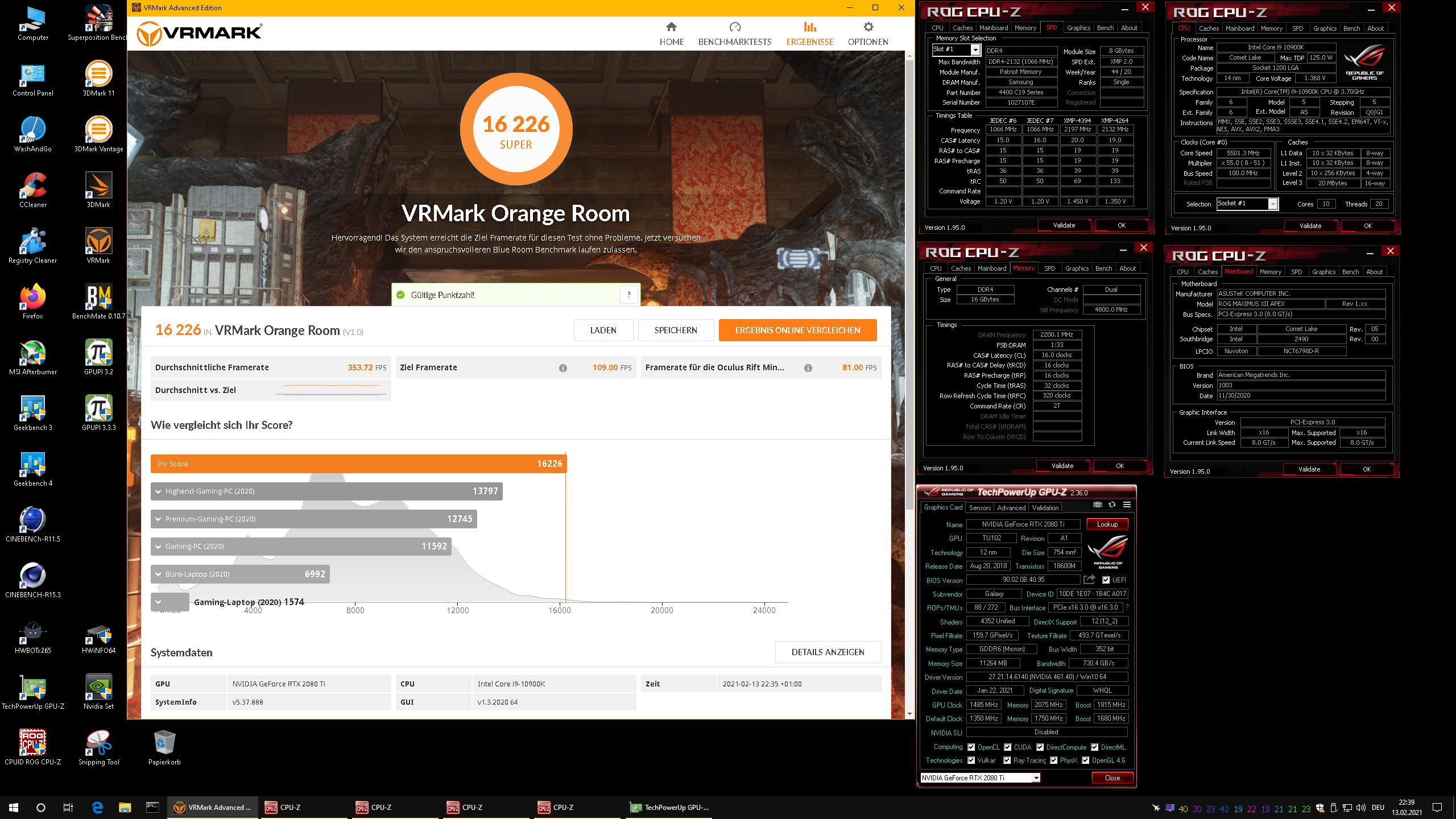Toggle the CUDA checkbox in GPU-Z
The image size is (1456, 819).
(x=1007, y=747)
